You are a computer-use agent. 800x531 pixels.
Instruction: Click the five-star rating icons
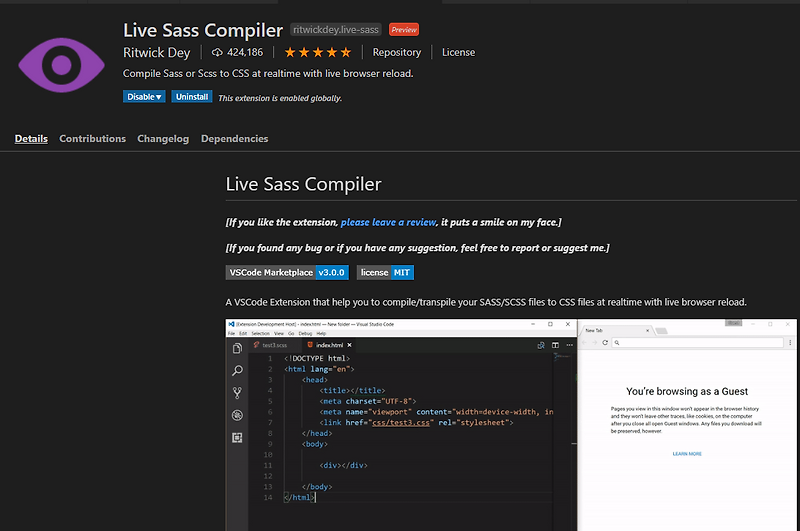click(318, 53)
